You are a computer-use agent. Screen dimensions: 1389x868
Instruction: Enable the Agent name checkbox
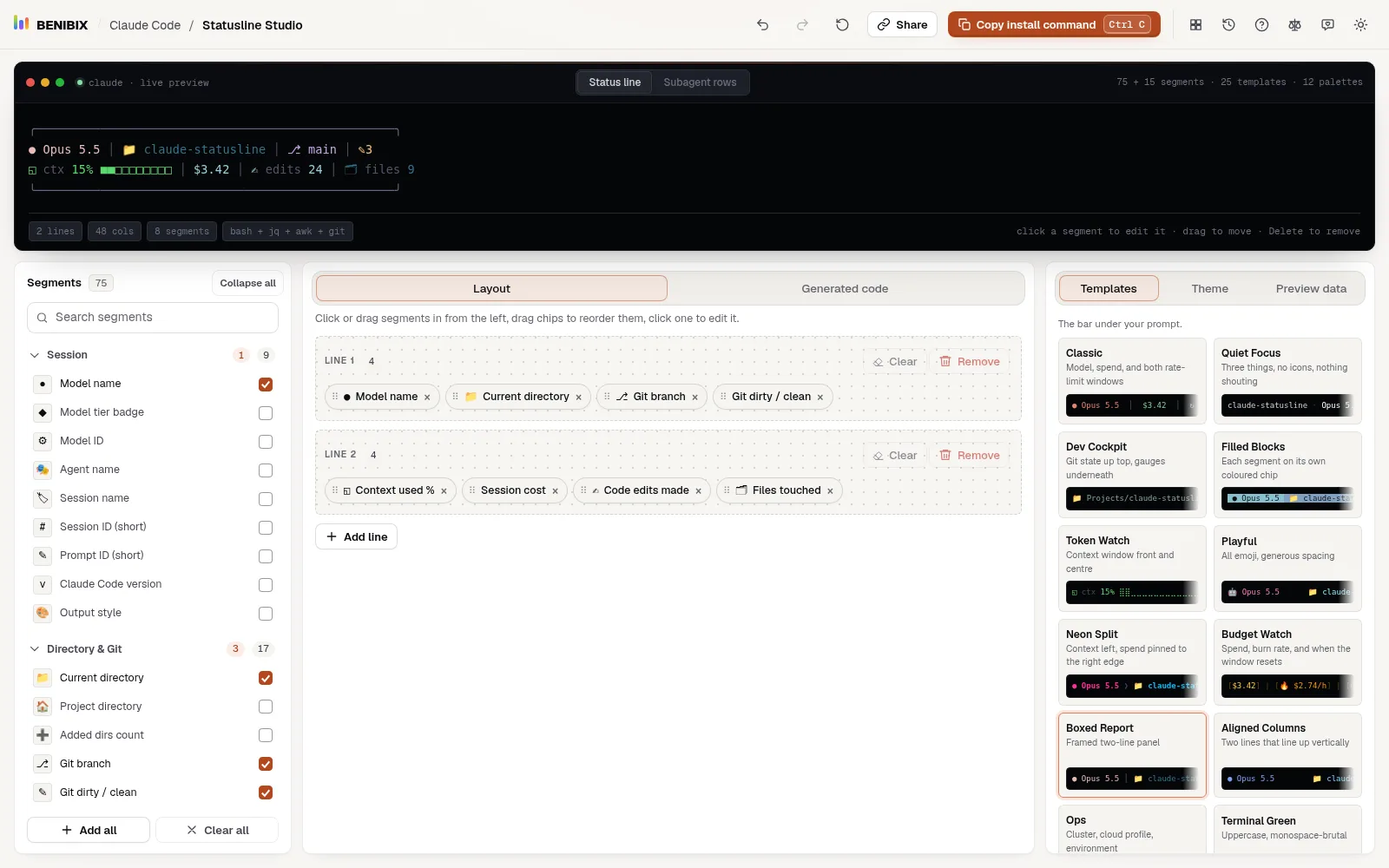click(266, 470)
